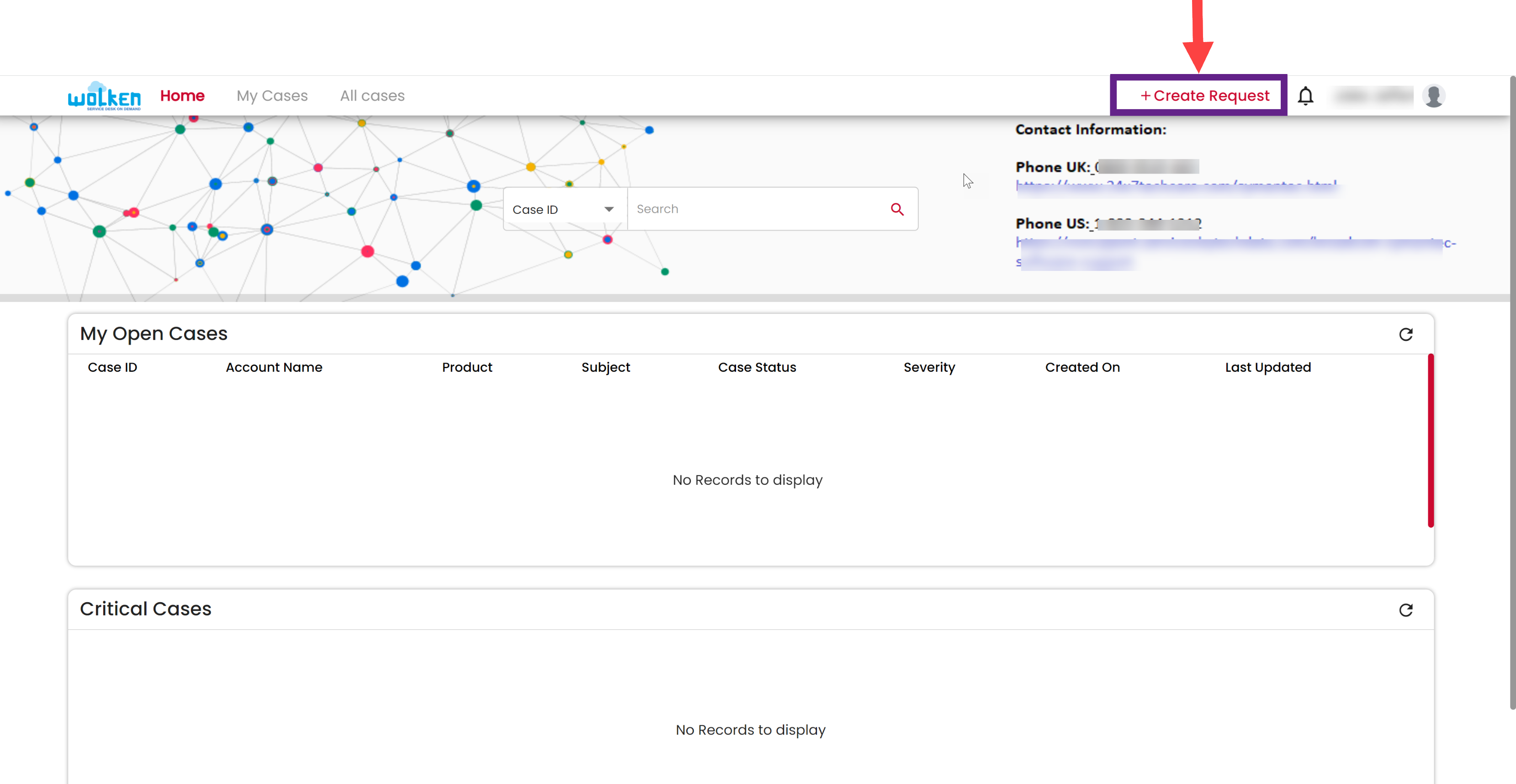
Task: Sort by the Case Status column header
Action: (x=756, y=367)
